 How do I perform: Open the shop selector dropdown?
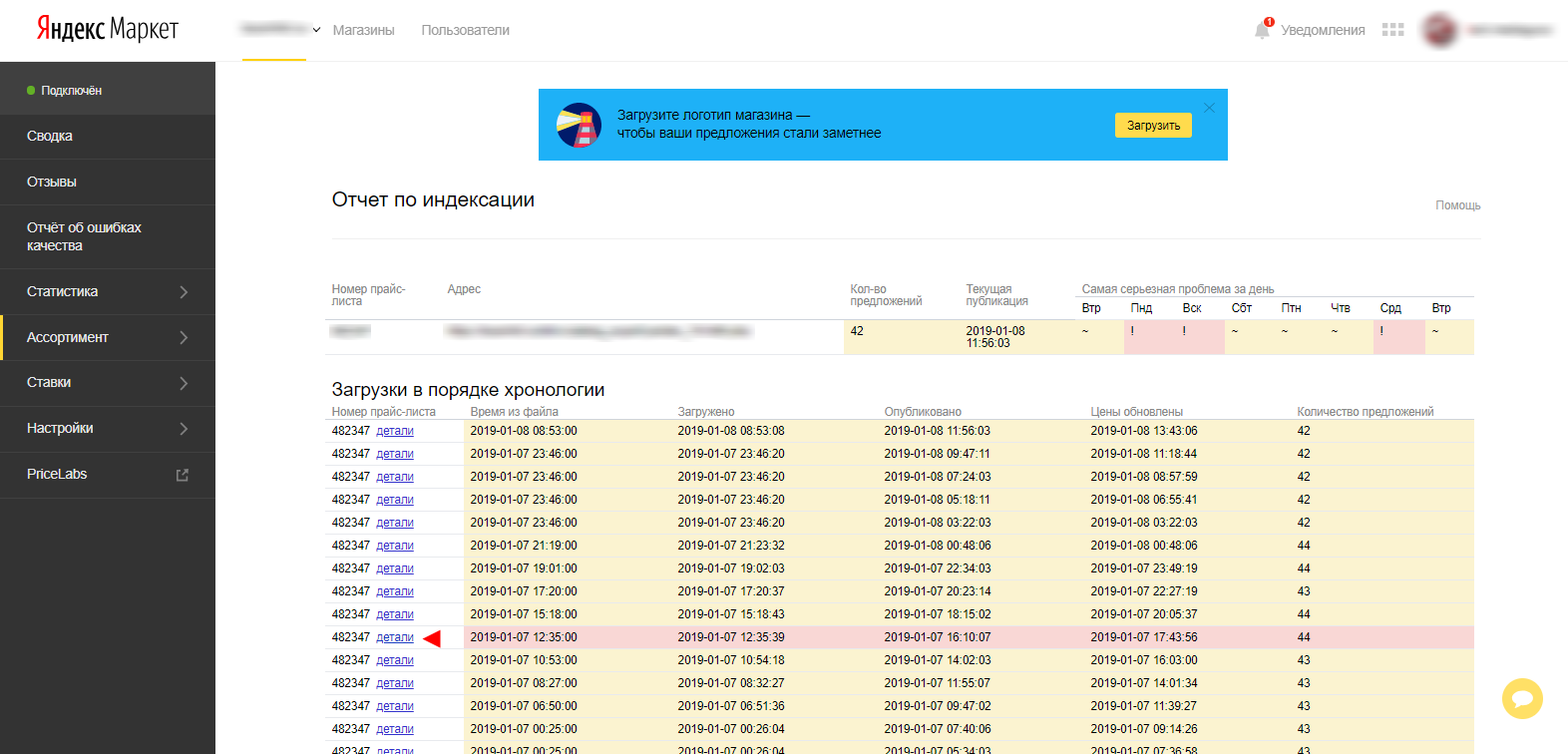coord(279,30)
